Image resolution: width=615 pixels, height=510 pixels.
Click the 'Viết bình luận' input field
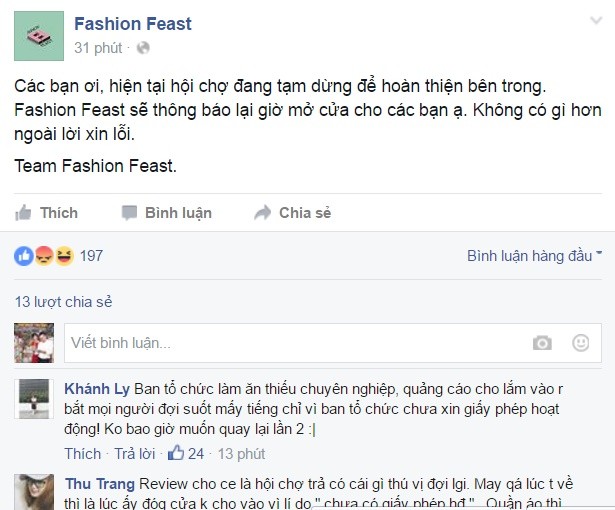pyautogui.click(x=290, y=343)
